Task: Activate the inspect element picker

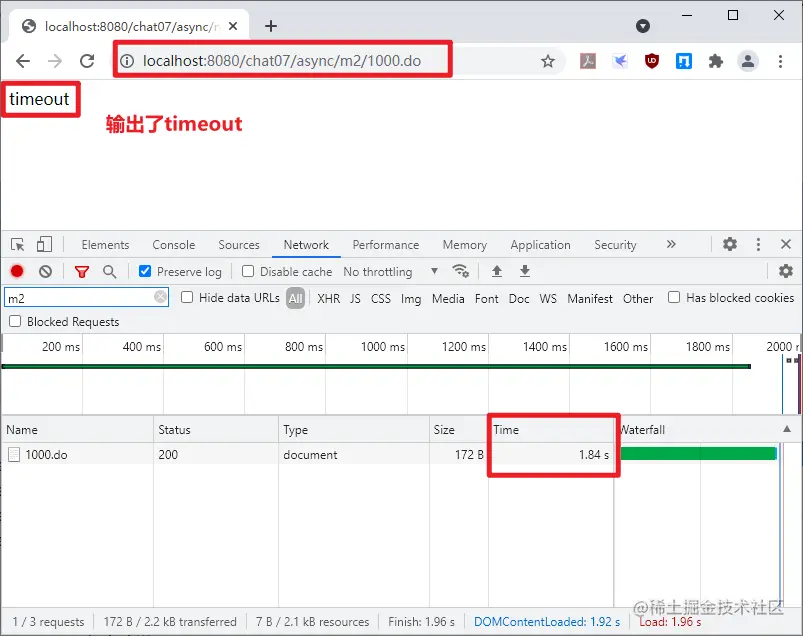Action: (x=17, y=245)
